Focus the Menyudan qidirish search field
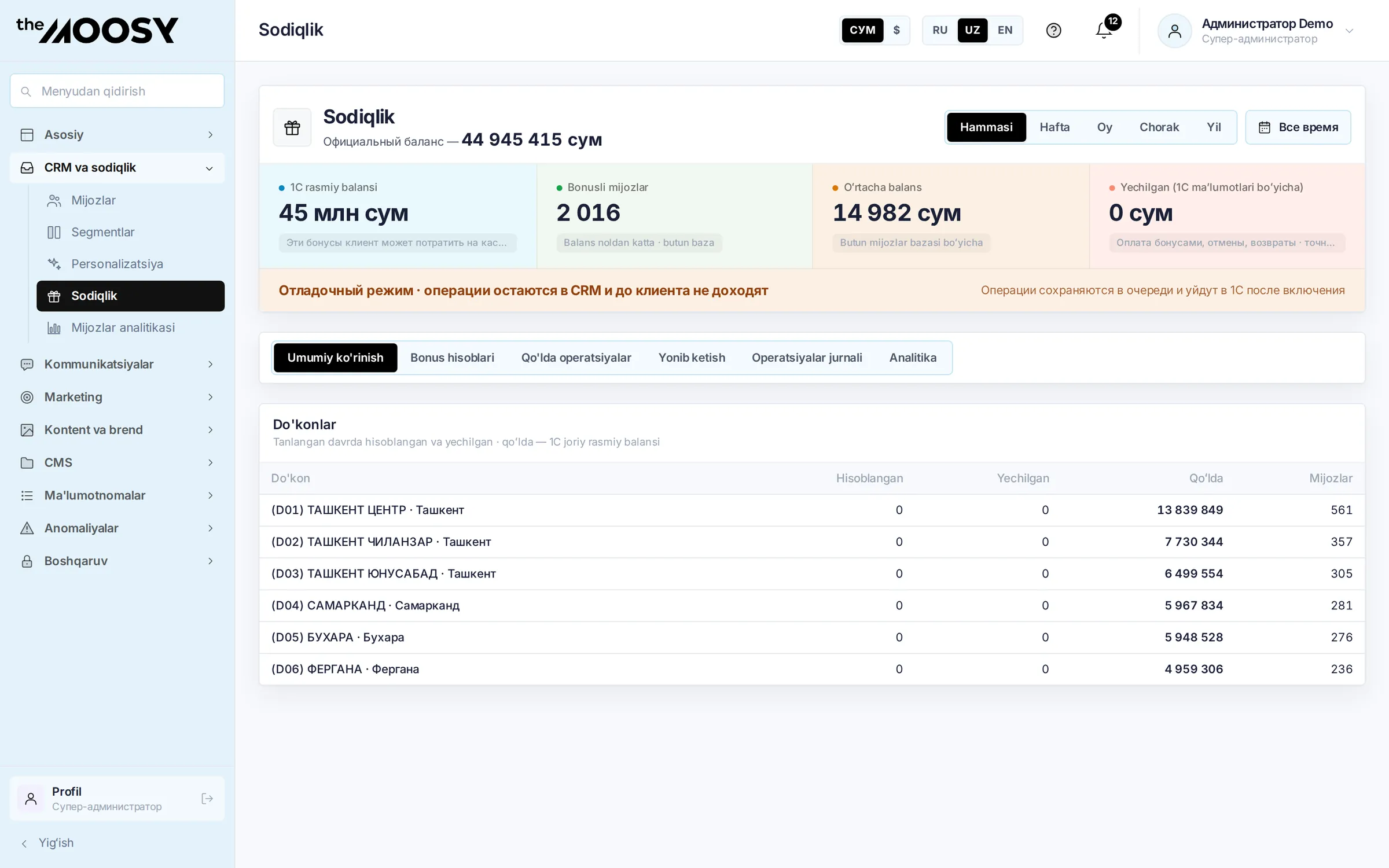 click(x=117, y=91)
